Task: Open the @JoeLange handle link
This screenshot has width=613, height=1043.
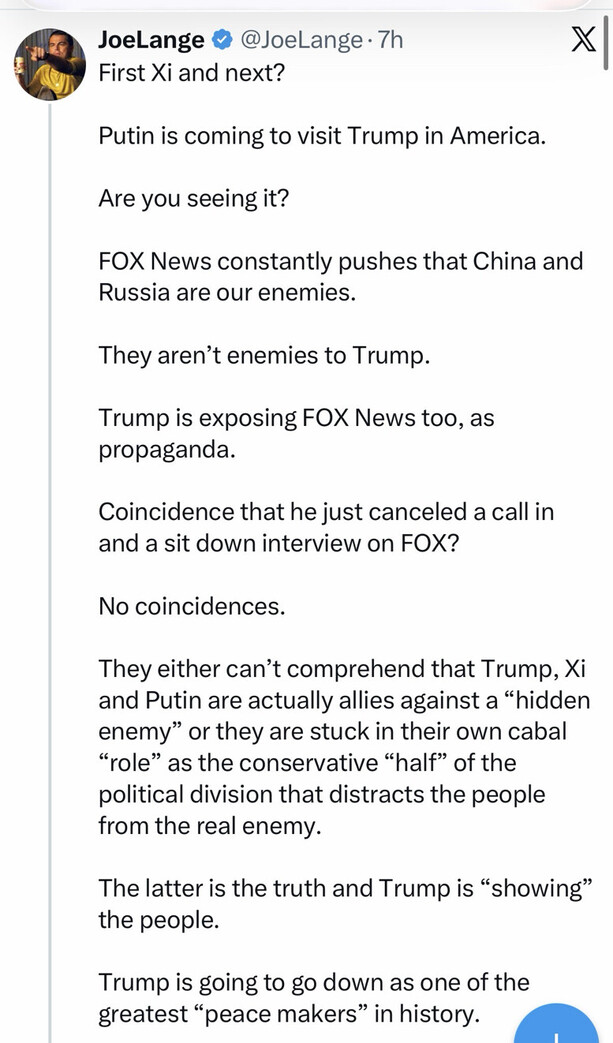Action: [x=301, y=41]
